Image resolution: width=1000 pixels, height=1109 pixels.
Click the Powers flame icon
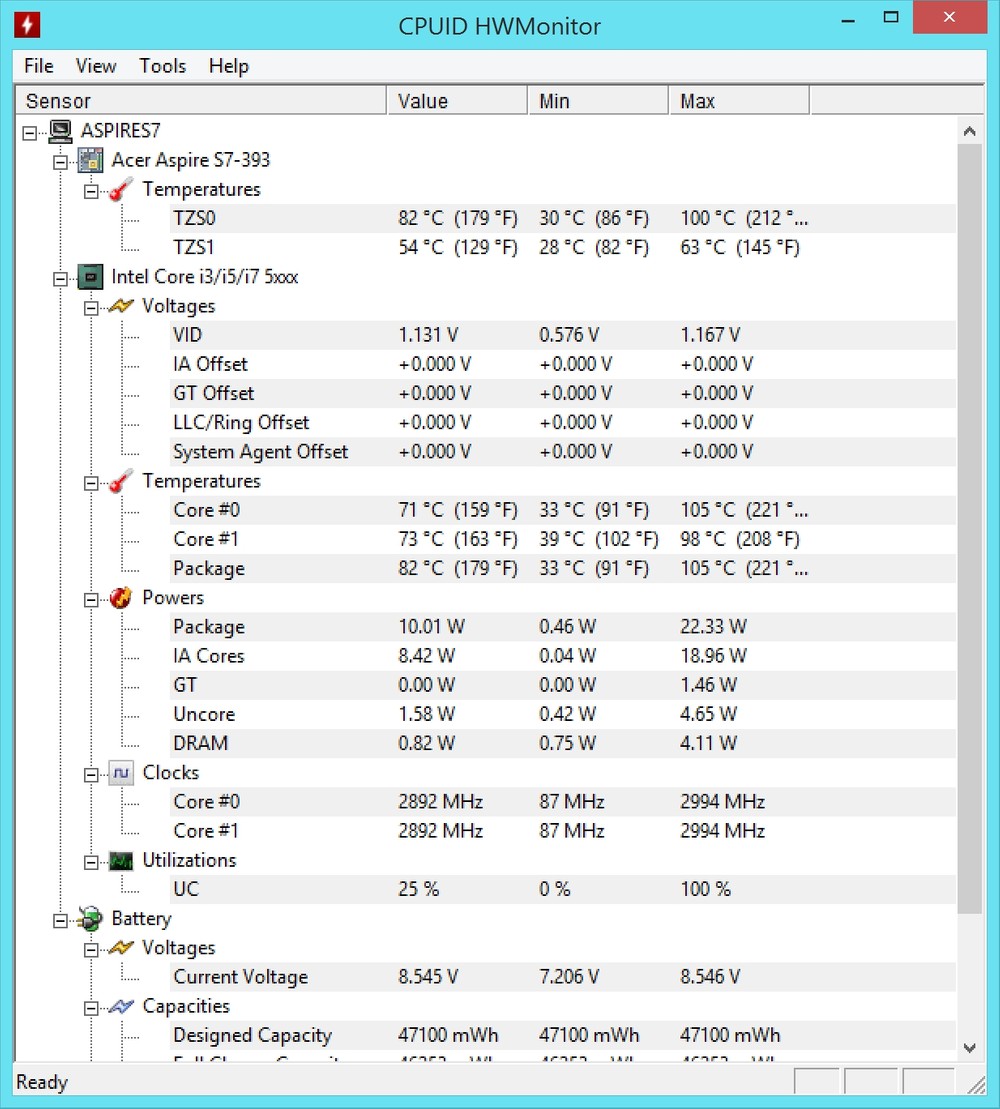121,598
